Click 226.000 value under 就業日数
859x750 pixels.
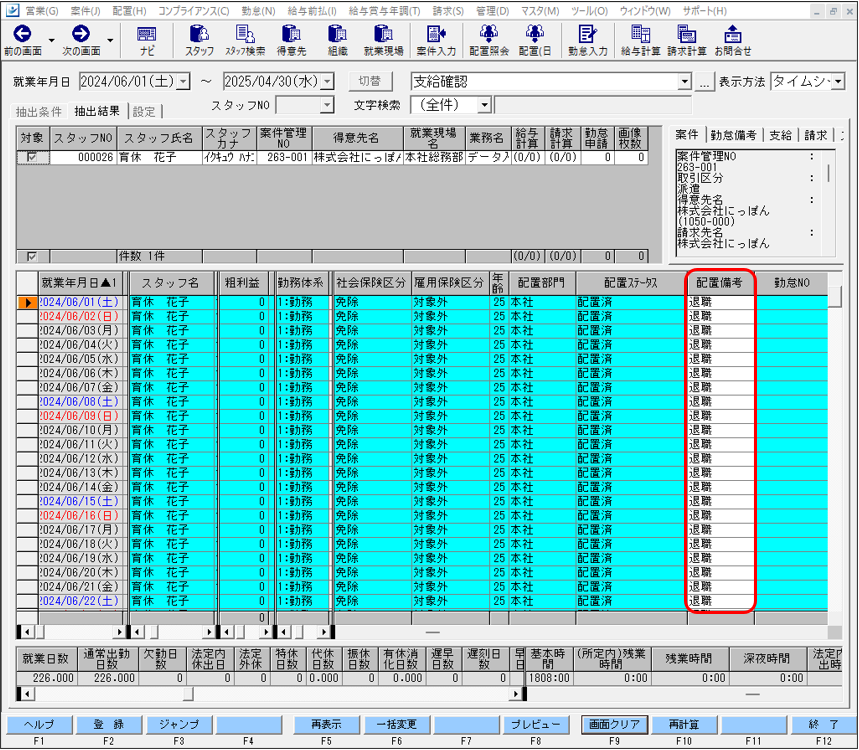point(47,678)
